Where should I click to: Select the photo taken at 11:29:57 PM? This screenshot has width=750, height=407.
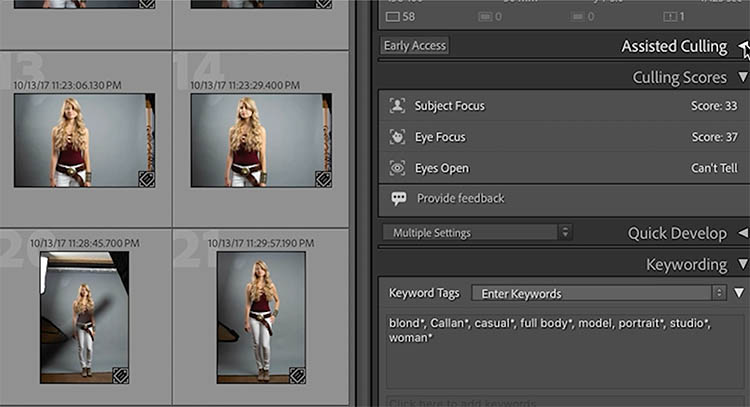pos(261,316)
